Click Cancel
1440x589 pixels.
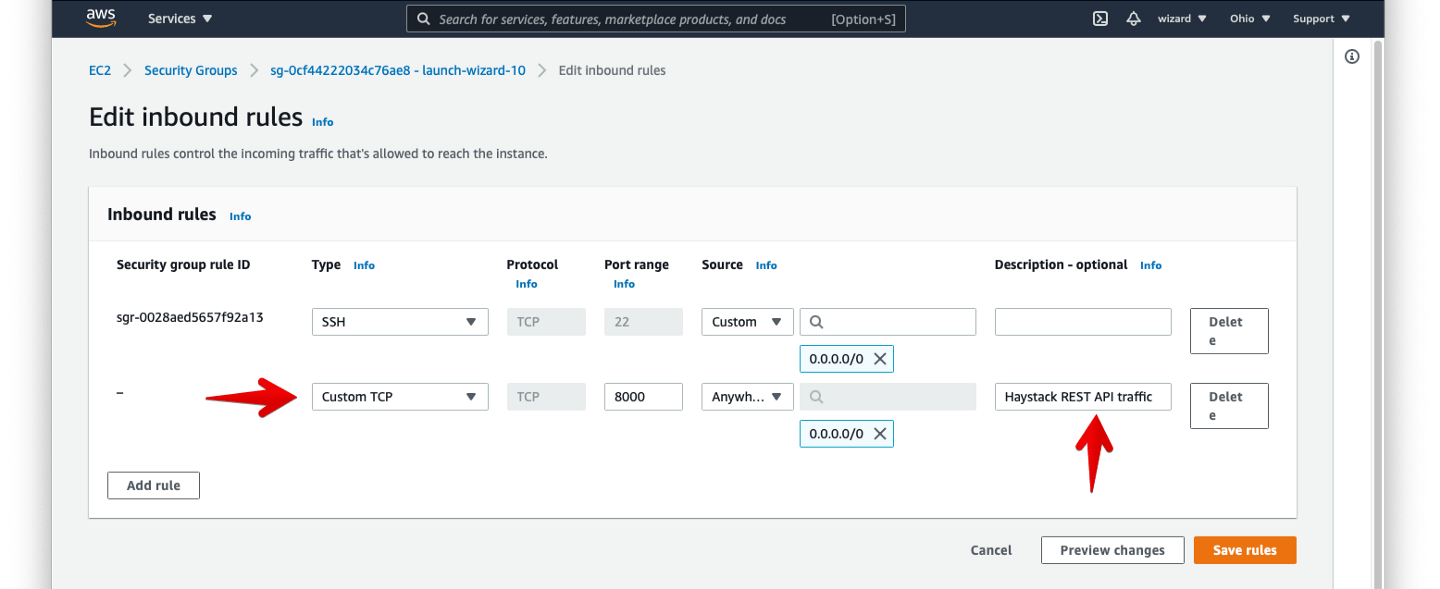click(x=991, y=550)
